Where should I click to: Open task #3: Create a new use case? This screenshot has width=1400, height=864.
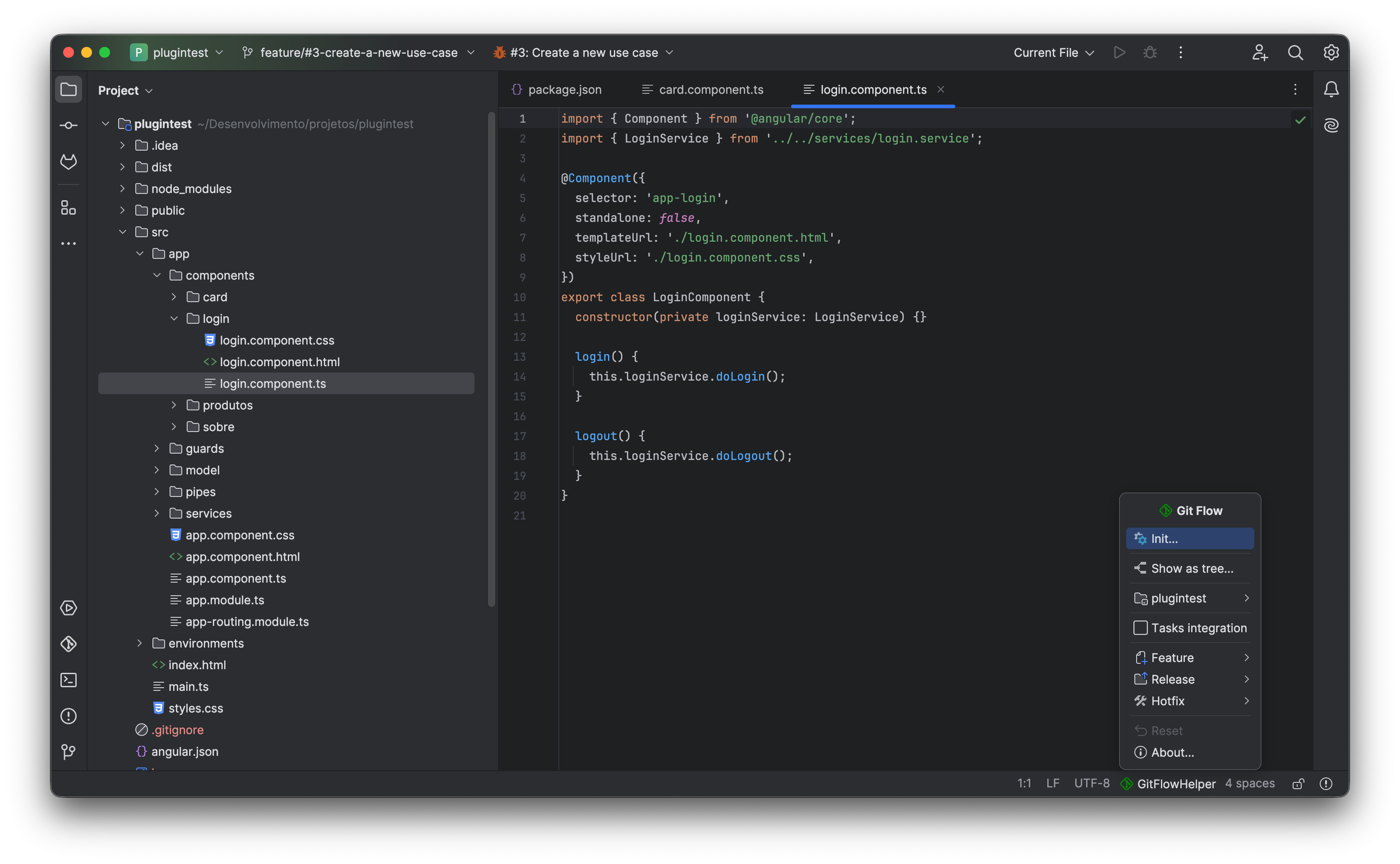point(583,53)
